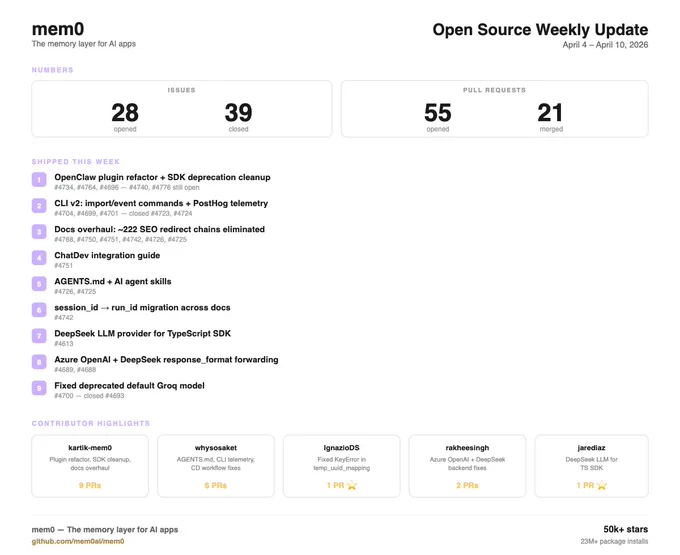
Task: Click the purple number 2 badge
Action: pyautogui.click(x=39, y=206)
